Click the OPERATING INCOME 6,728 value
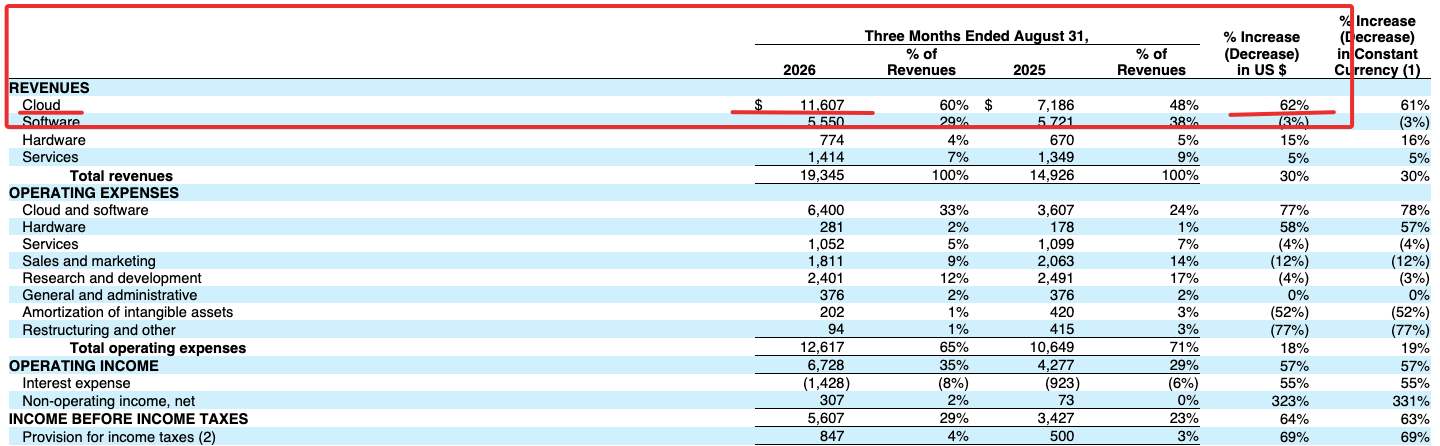Viewport: 1440px width, 446px height. 826,366
